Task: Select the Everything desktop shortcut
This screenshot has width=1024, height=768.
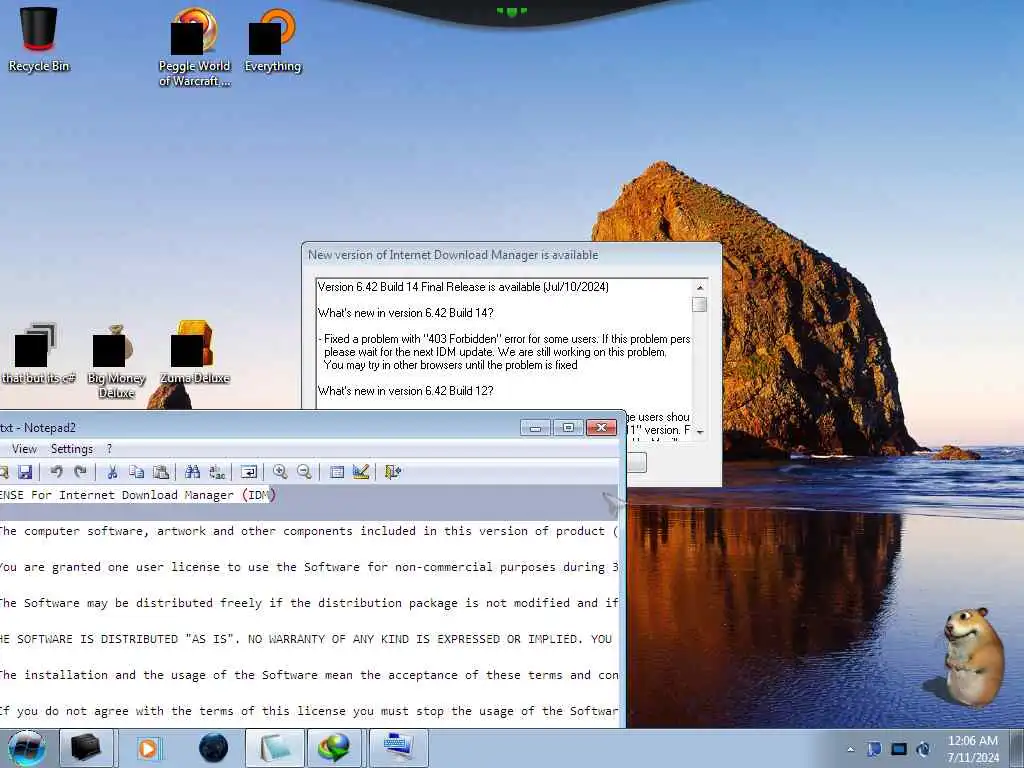Action: pos(273,39)
